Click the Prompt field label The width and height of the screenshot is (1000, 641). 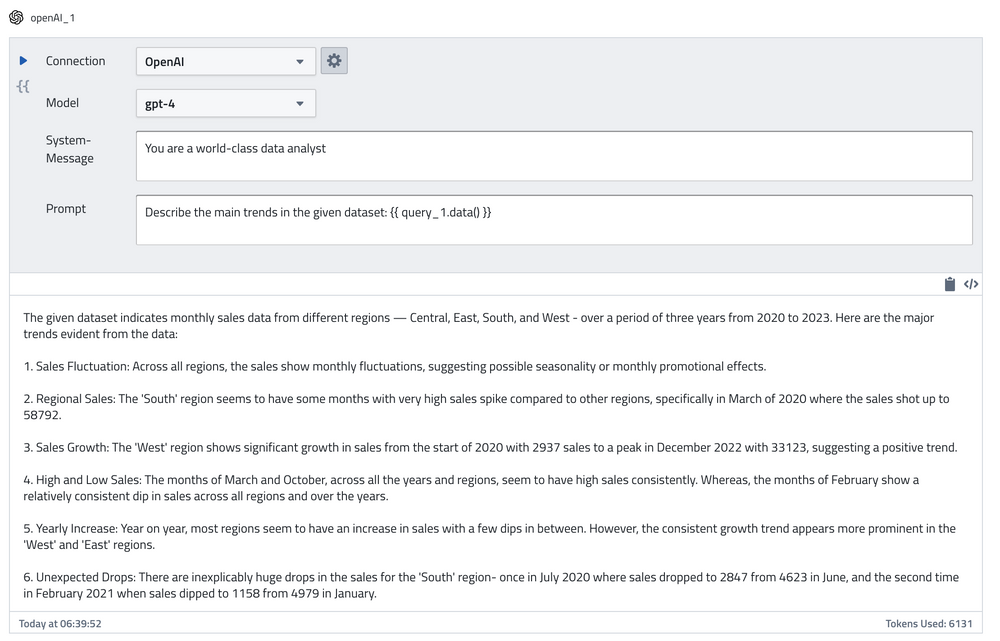click(66, 209)
